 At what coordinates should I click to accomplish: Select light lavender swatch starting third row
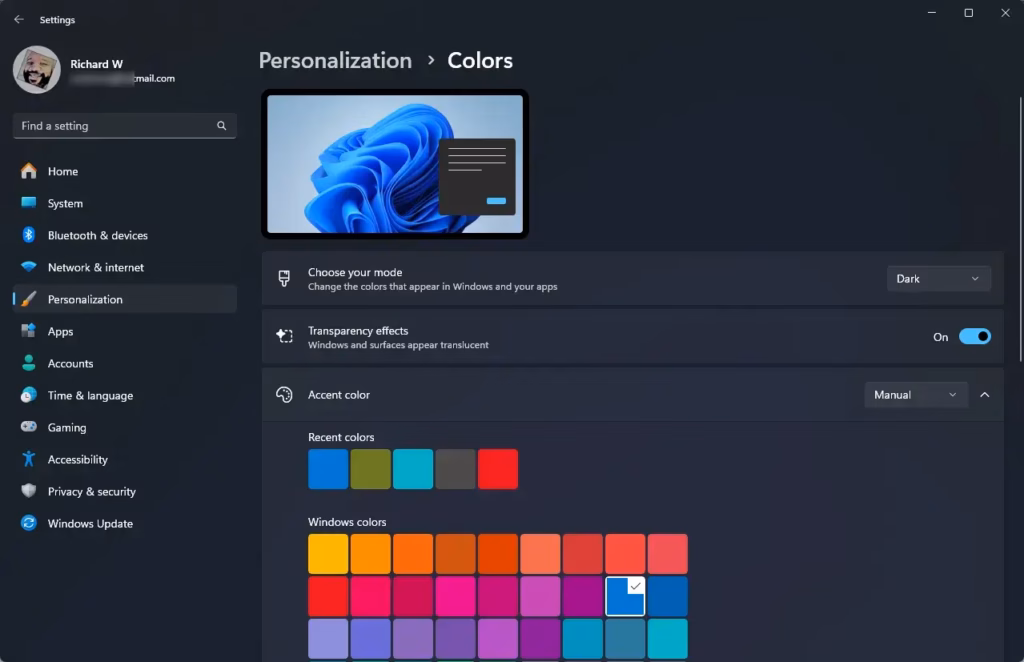coord(328,638)
